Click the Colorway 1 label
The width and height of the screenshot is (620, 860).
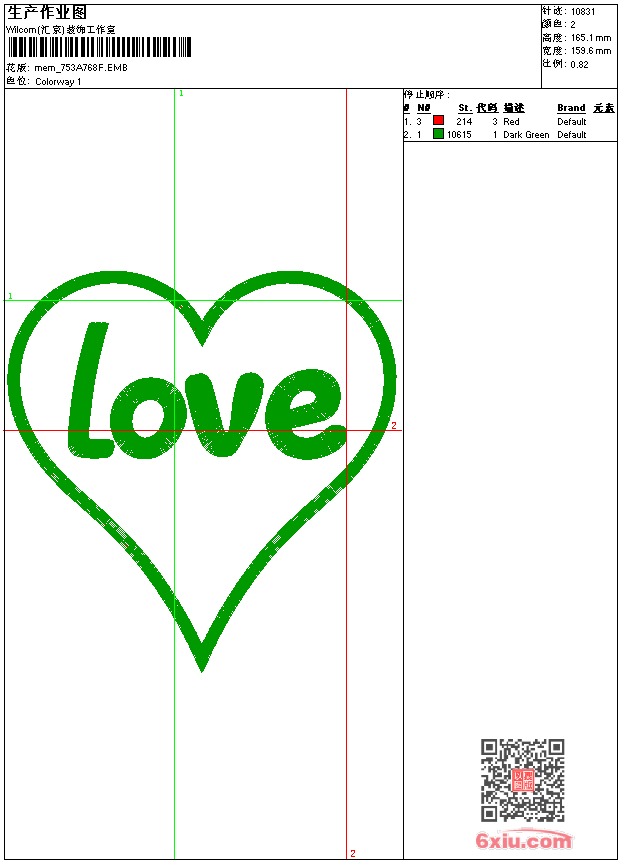point(58,82)
